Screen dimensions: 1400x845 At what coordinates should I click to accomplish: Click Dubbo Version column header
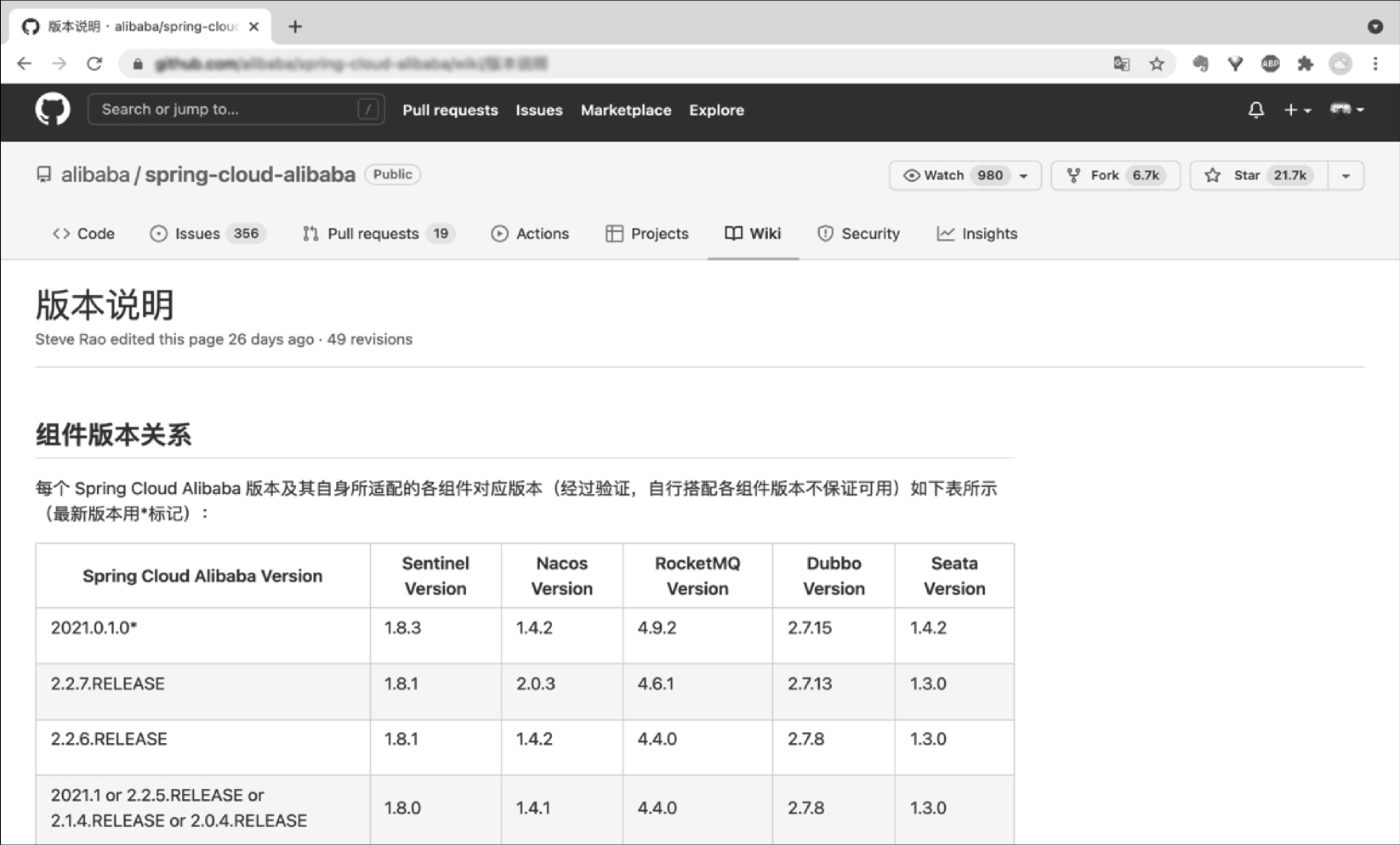point(834,576)
